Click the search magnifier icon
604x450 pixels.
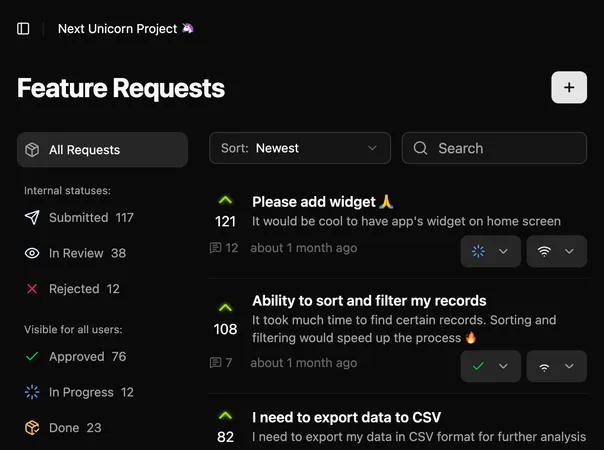pyautogui.click(x=421, y=148)
